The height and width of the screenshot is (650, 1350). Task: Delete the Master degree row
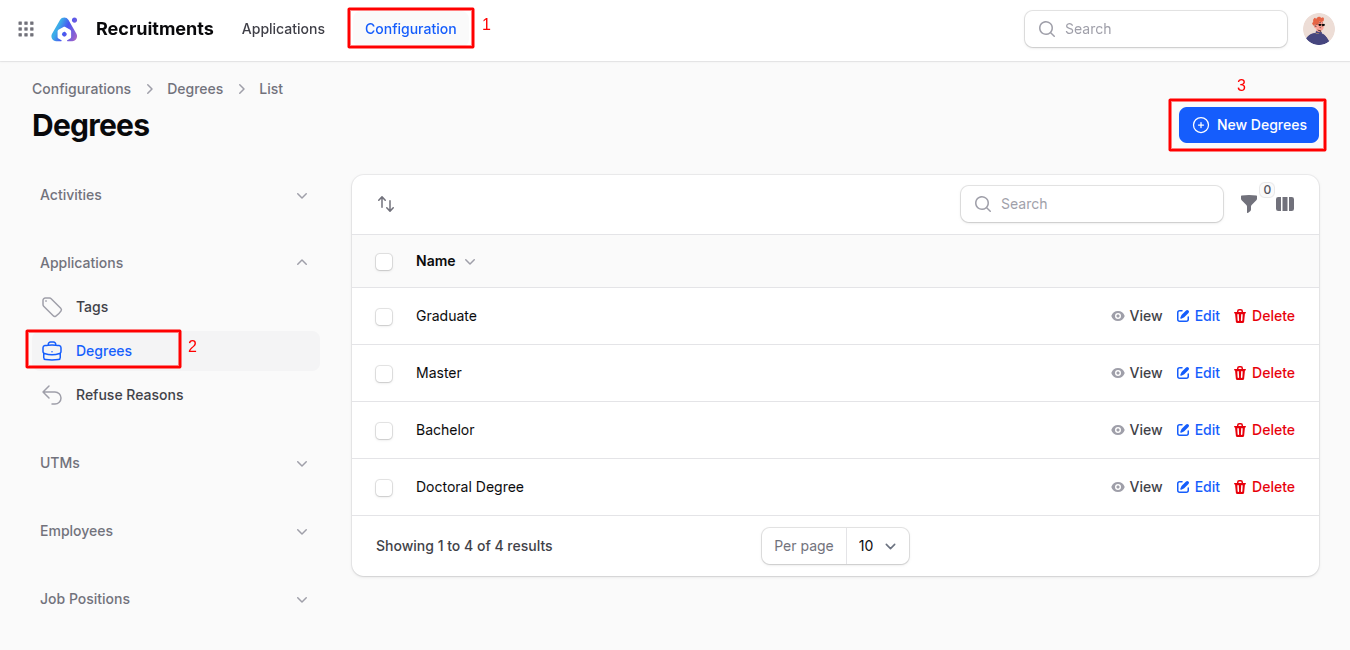tap(1264, 373)
